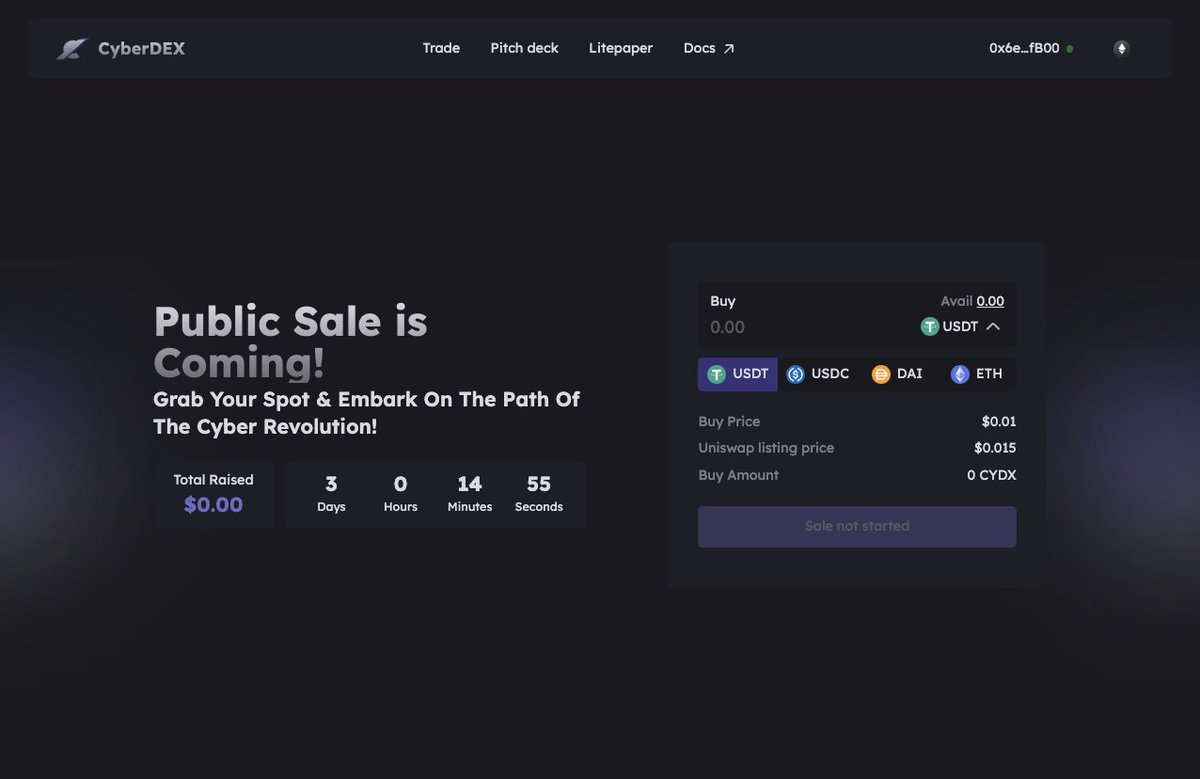Click the USDT coin icon in option row
Screen dimensions: 1200x779
(x=716, y=374)
